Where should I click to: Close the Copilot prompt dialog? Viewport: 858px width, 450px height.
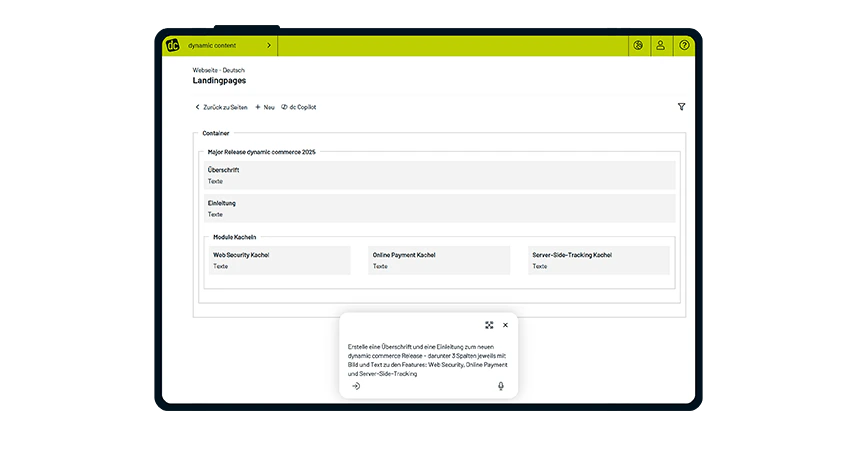[506, 325]
